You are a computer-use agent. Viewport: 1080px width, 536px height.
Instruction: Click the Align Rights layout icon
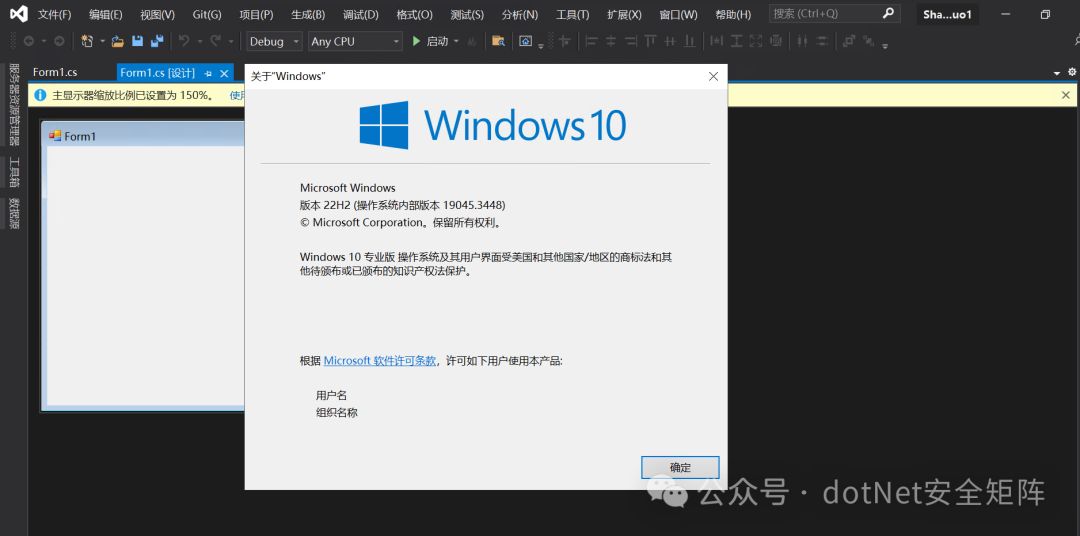(x=630, y=41)
